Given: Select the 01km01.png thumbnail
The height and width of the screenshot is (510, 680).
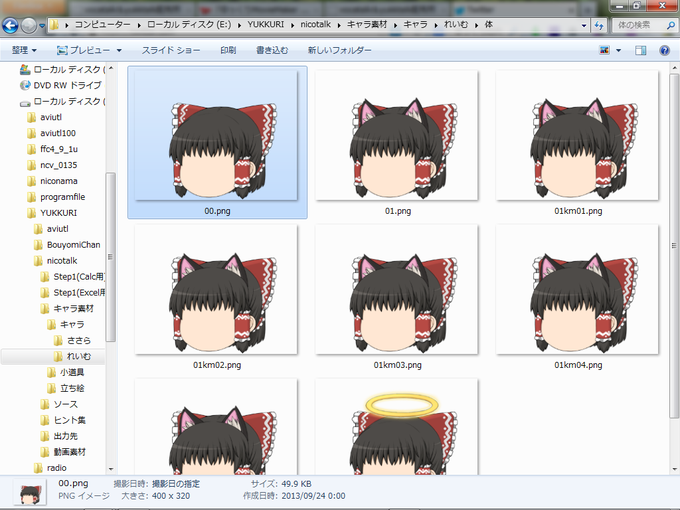Looking at the screenshot, I should 577,135.
